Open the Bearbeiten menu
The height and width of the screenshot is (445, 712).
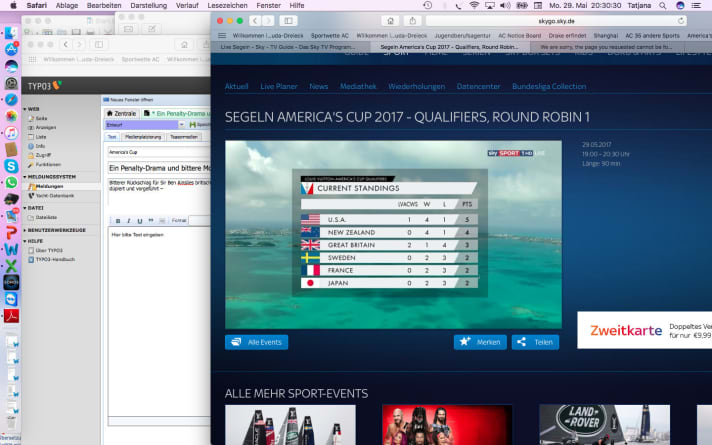[104, 5]
